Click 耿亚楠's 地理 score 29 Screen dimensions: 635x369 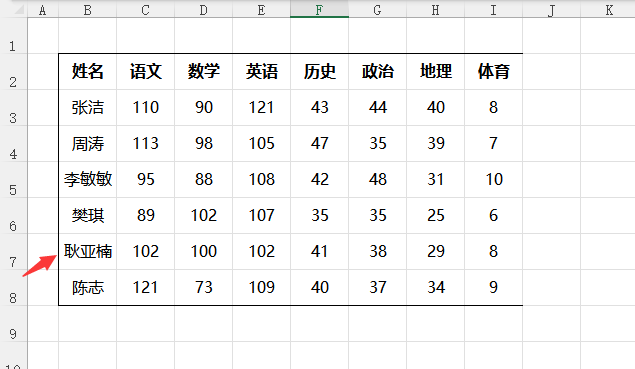(435, 252)
